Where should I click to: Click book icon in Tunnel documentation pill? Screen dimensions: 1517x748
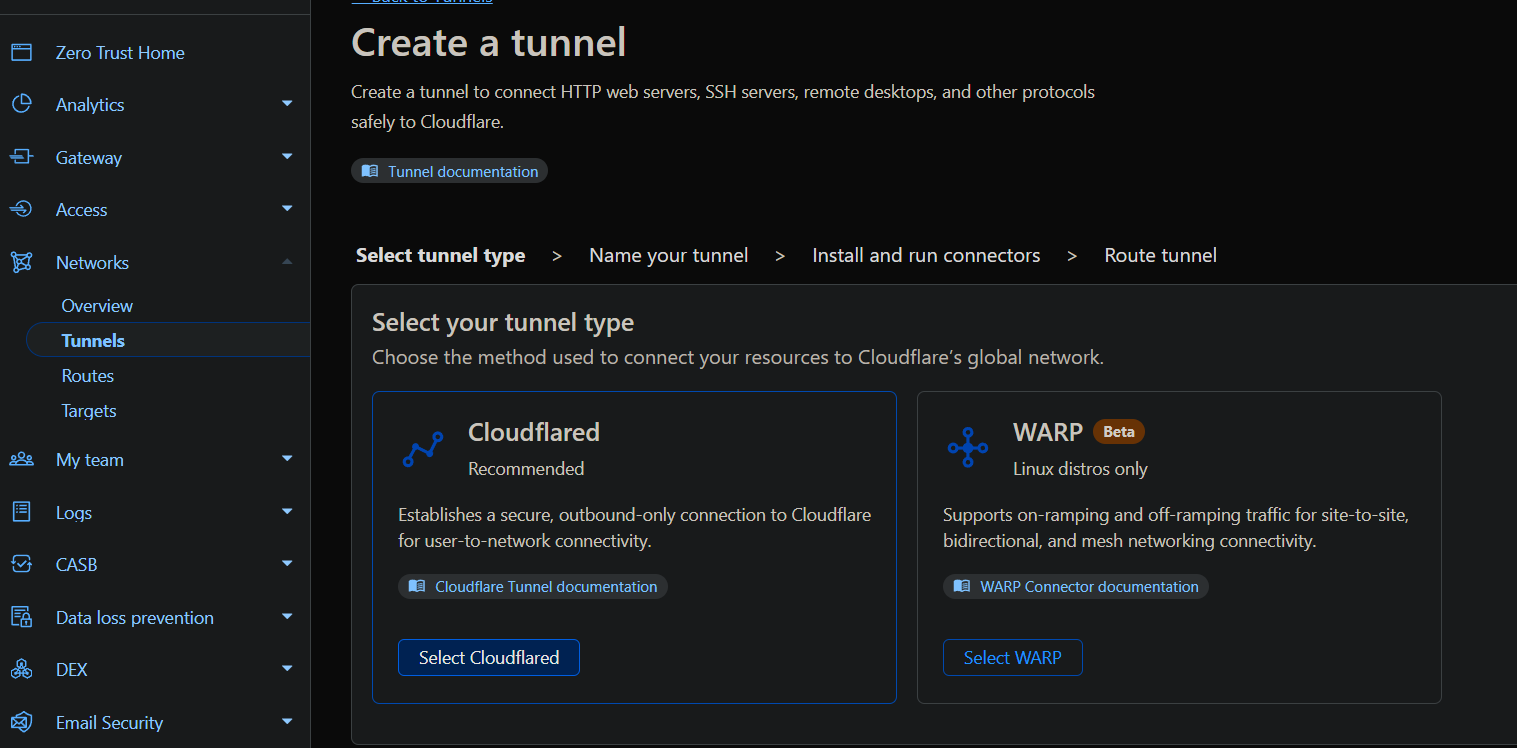pos(370,171)
